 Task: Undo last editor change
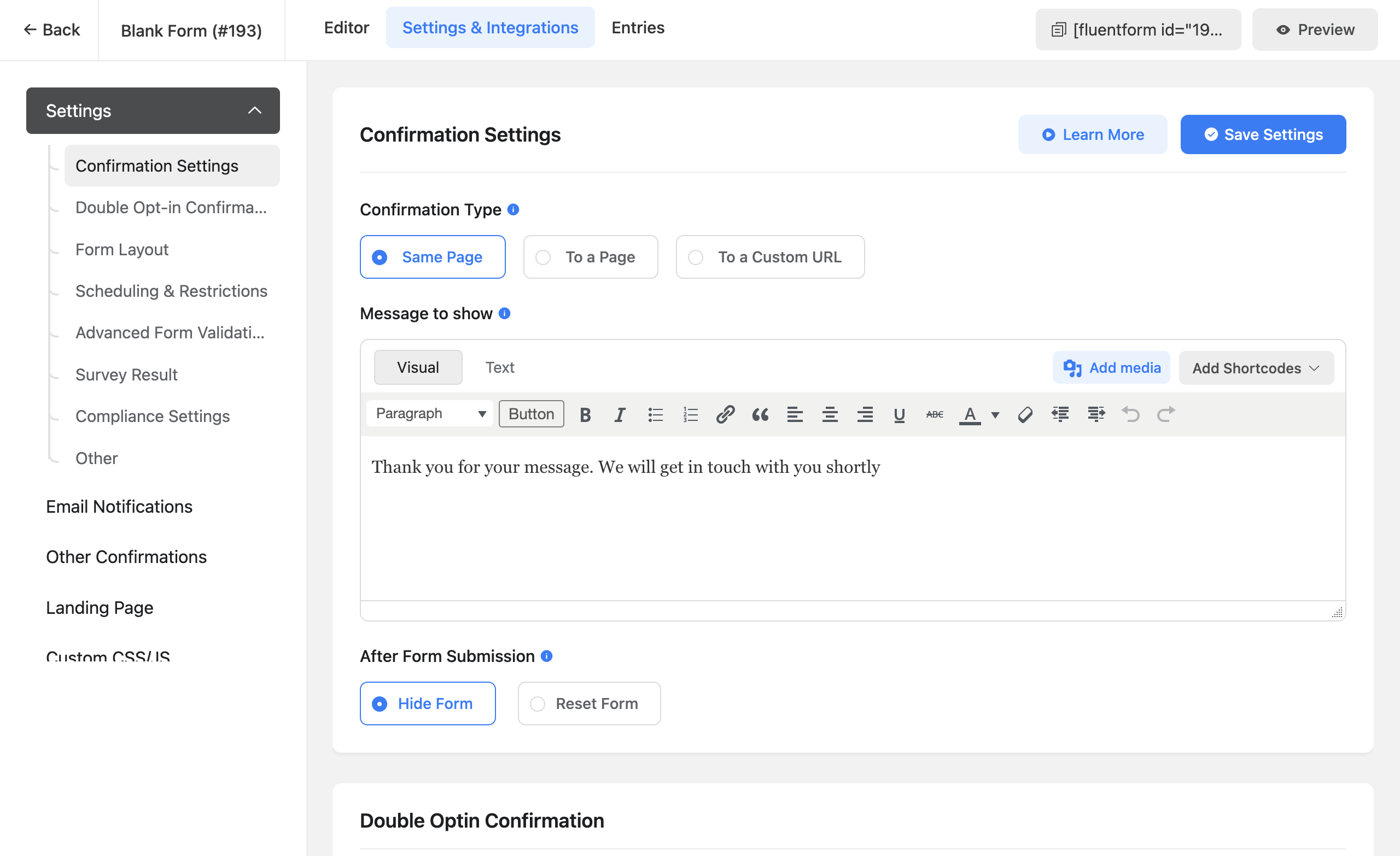click(1131, 414)
